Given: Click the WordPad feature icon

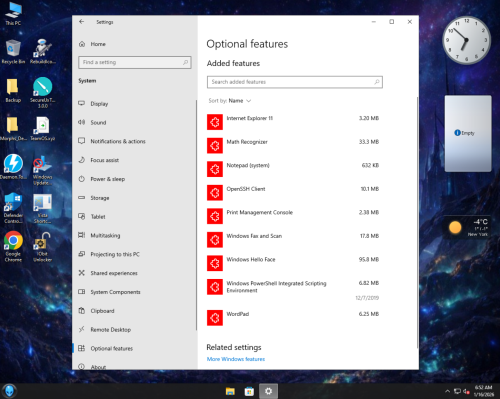Looking at the screenshot, I should point(215,318).
